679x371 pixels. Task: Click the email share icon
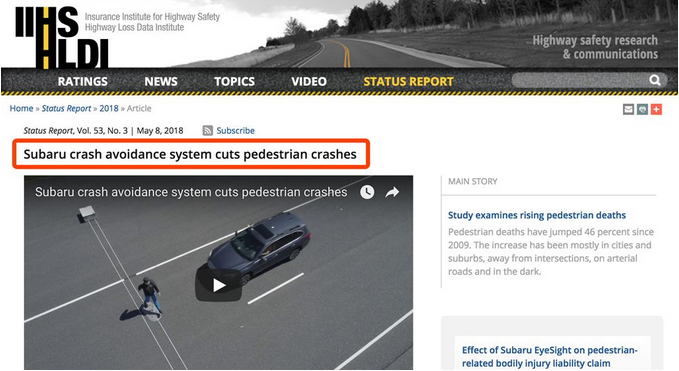click(628, 110)
